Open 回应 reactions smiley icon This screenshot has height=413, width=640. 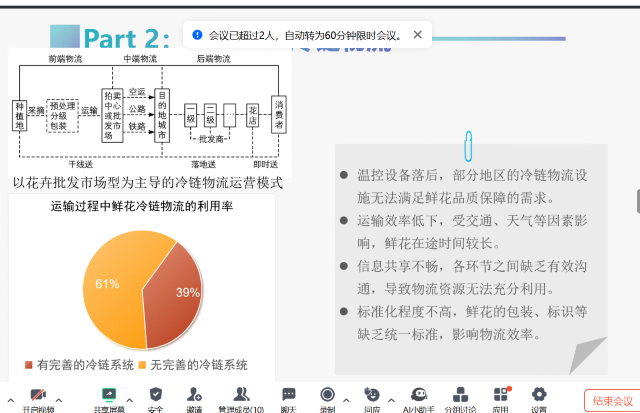point(371,396)
